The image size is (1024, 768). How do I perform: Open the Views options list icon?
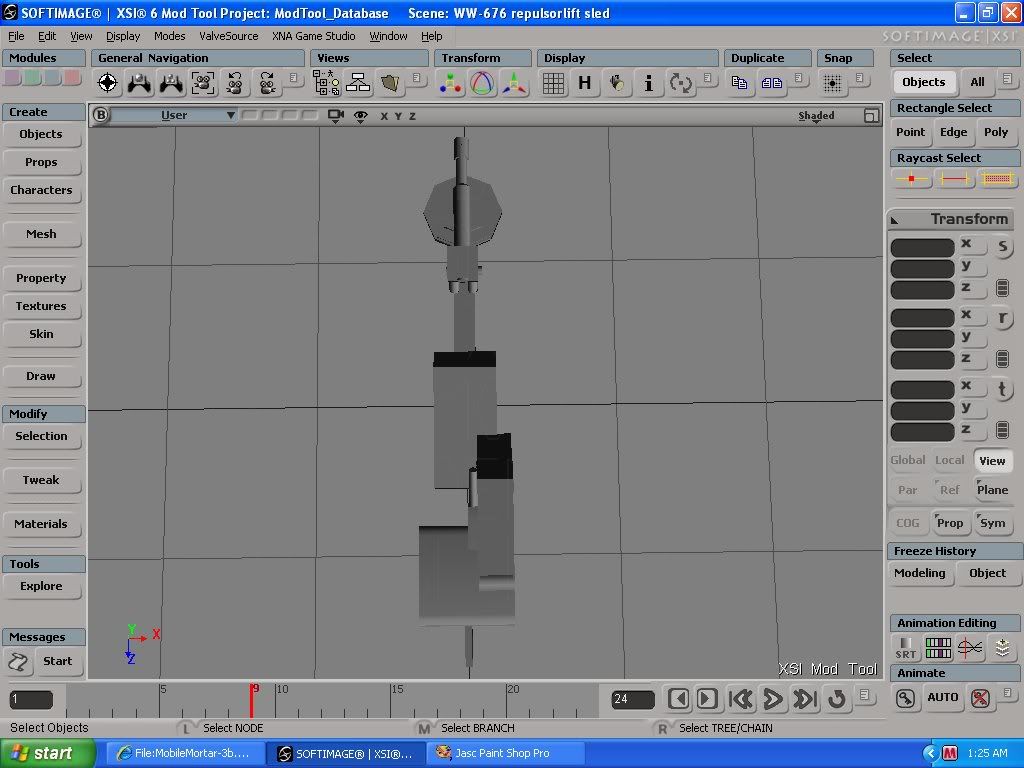pos(416,78)
